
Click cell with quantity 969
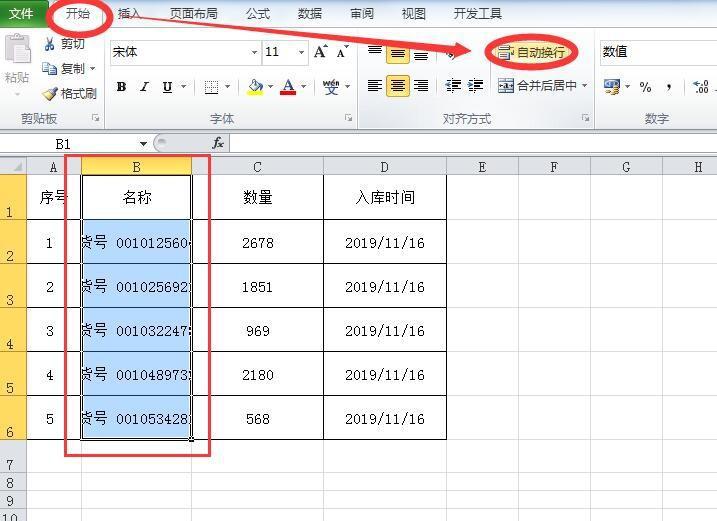[x=257, y=331]
